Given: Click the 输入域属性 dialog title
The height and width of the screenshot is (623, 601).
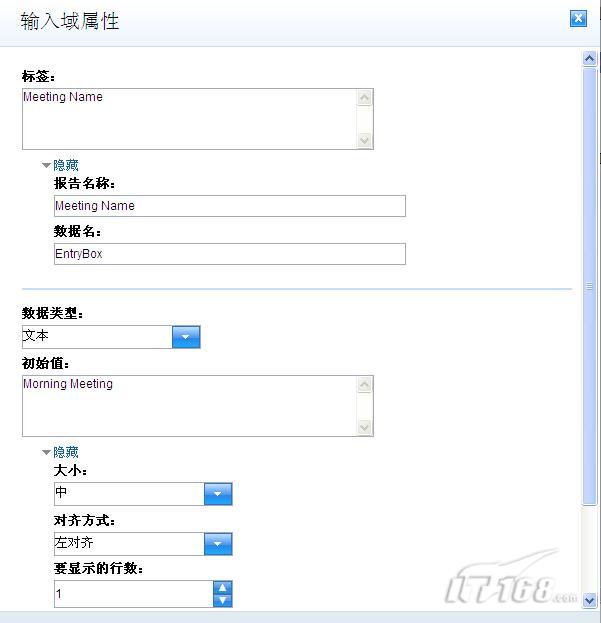Looking at the screenshot, I should pyautogui.click(x=70, y=21).
